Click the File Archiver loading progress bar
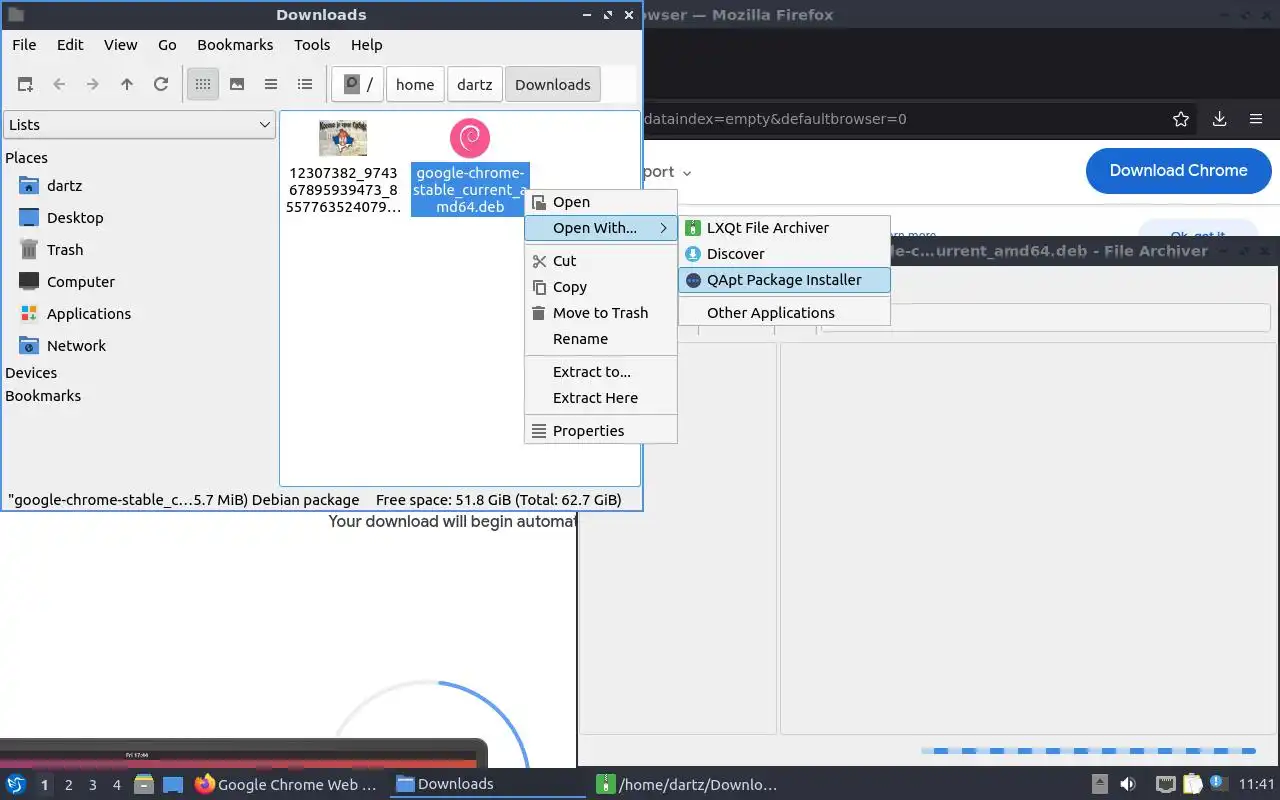 coord(1088,750)
